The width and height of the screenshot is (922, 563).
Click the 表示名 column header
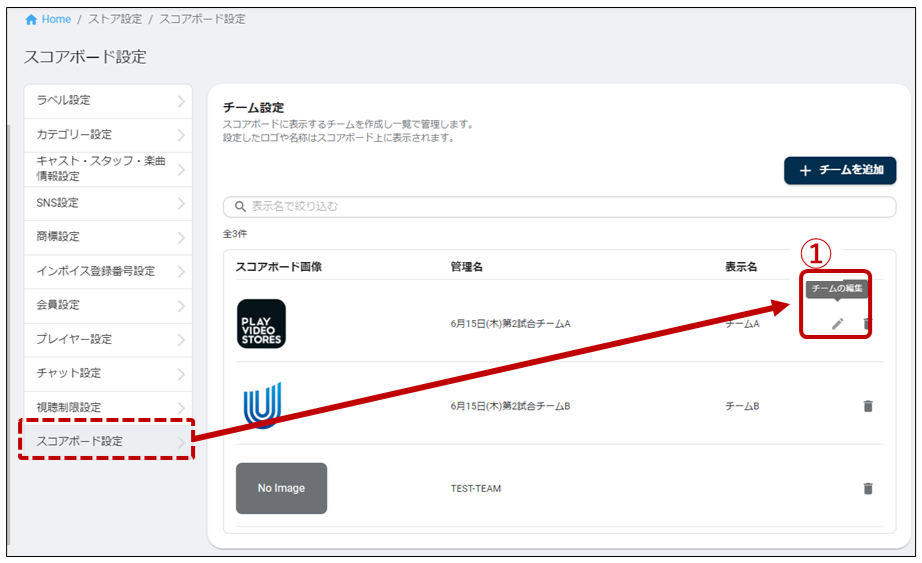pos(741,267)
